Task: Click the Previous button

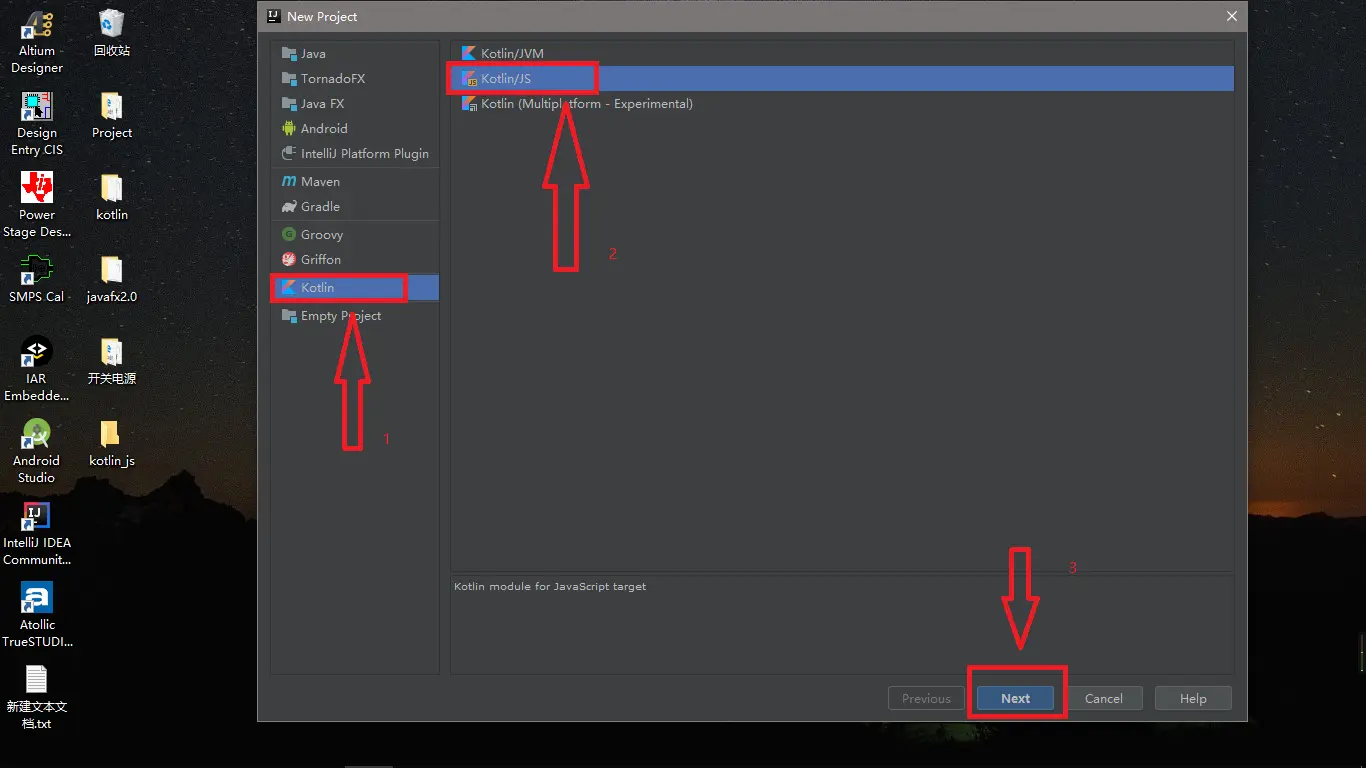Action: pyautogui.click(x=926, y=698)
